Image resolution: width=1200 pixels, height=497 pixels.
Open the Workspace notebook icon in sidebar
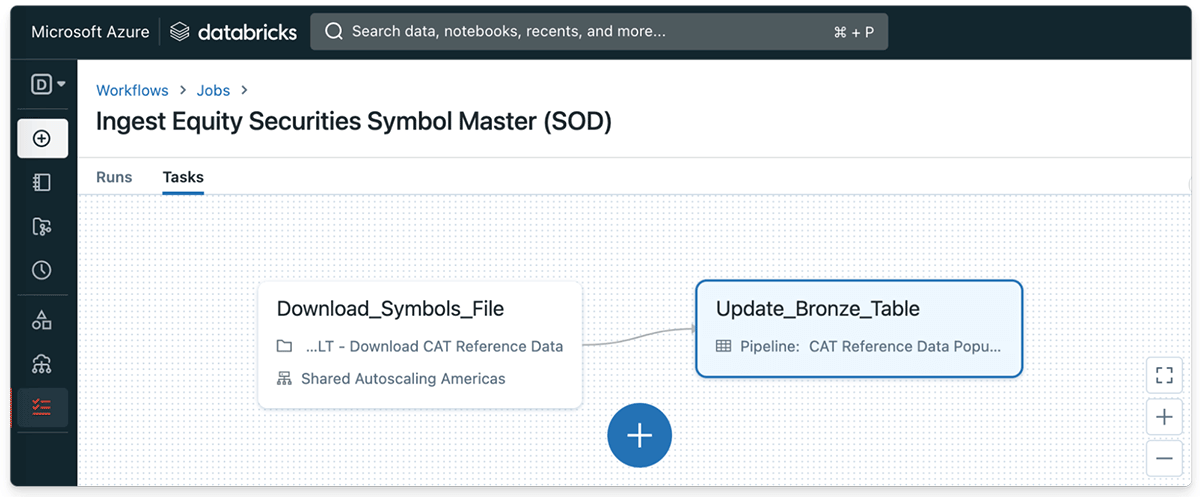point(42,182)
